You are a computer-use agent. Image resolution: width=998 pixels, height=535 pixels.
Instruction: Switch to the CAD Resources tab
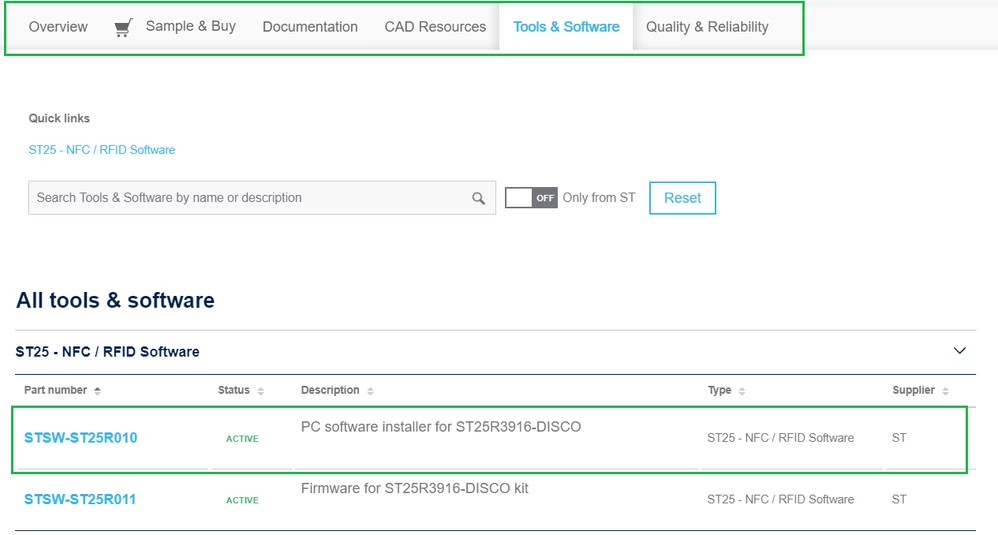tap(435, 27)
